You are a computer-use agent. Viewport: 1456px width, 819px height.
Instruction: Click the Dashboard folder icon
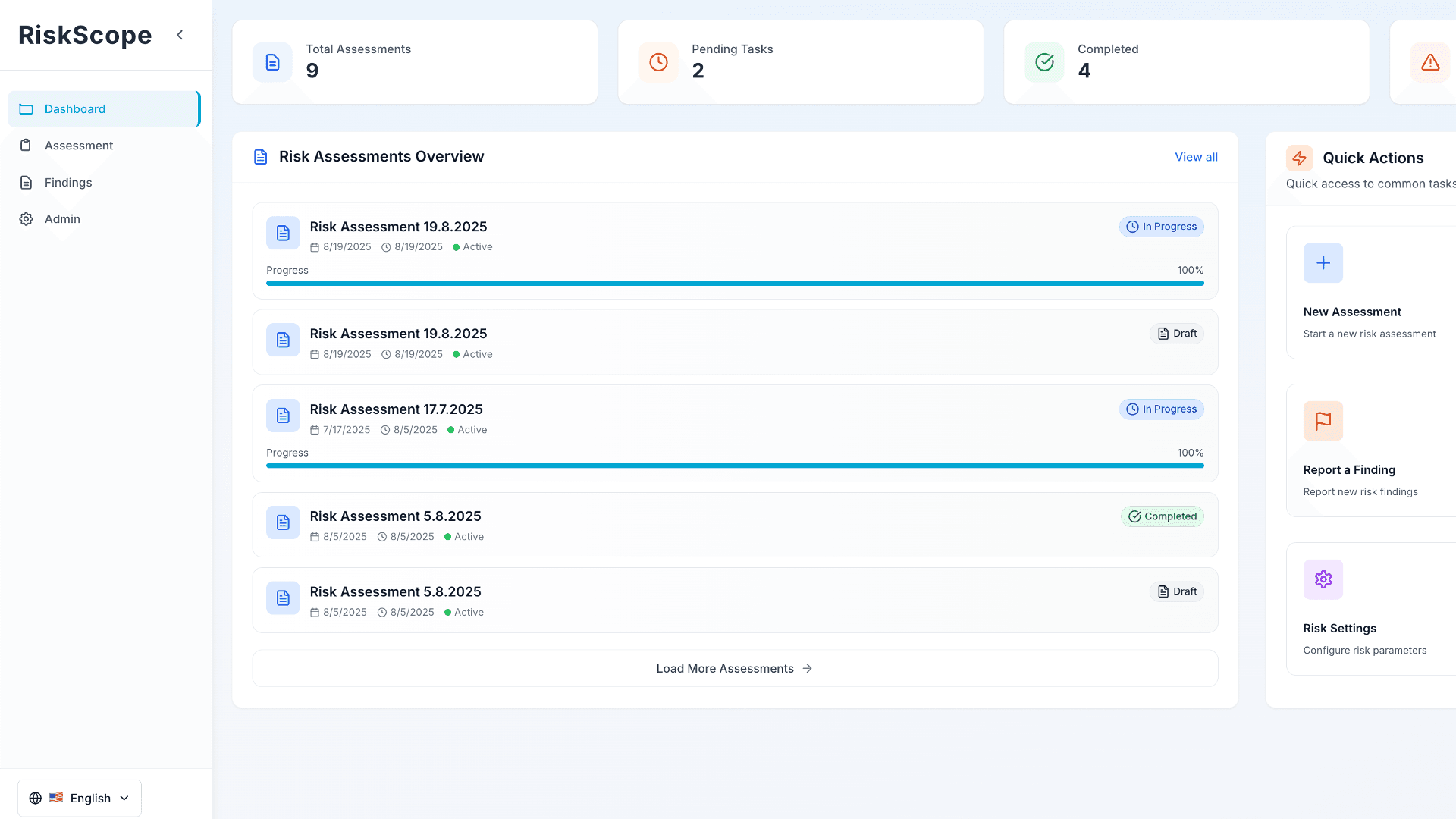point(26,109)
